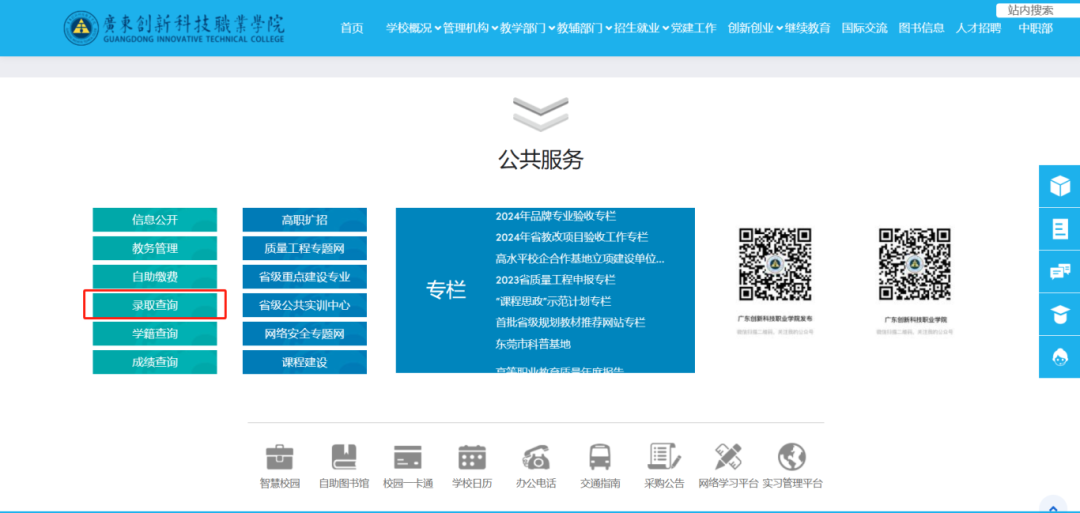Click the 质量工程专题网 button
The image size is (1080, 513).
304,248
